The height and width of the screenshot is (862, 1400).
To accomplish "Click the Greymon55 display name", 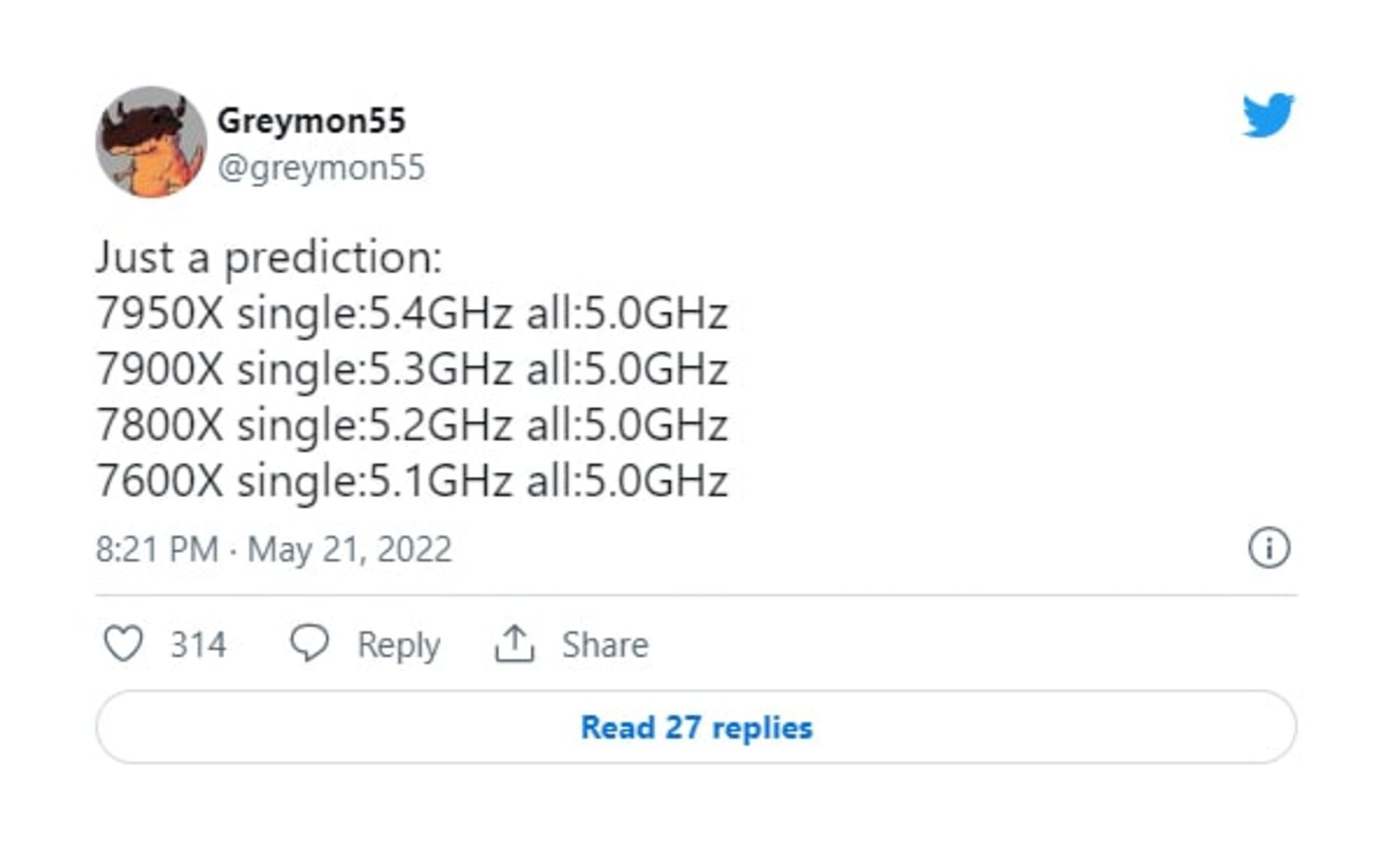I will click(311, 120).
